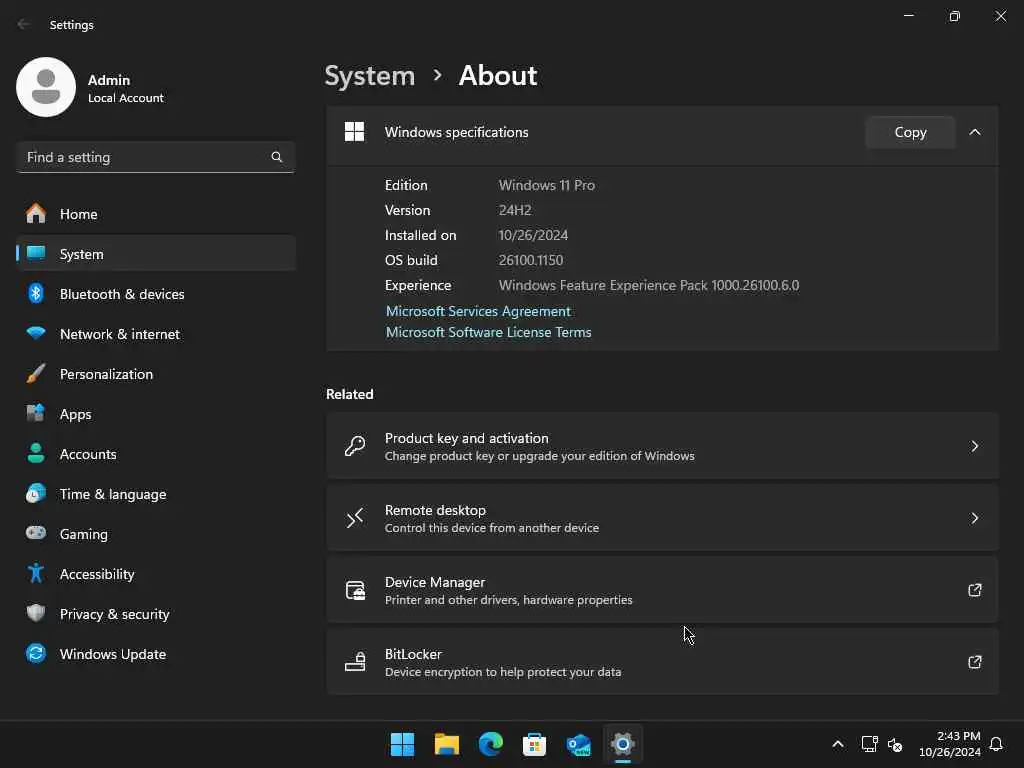Open Time & language settings
This screenshot has height=768, width=1024.
point(156,493)
